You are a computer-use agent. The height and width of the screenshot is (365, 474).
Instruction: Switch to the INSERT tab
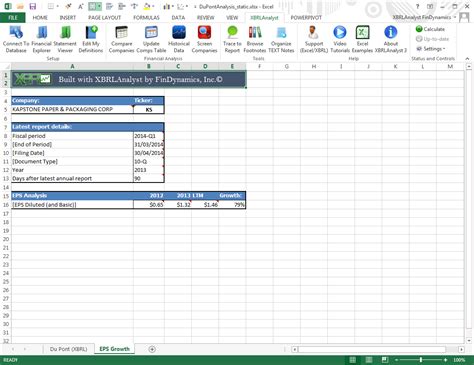coord(68,18)
